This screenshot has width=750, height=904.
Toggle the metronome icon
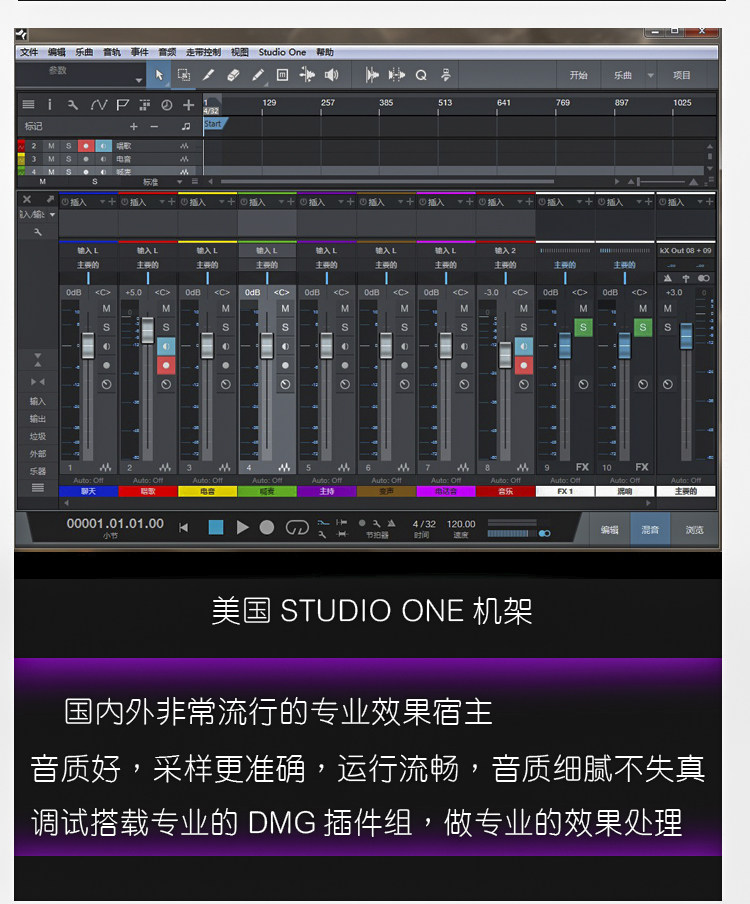[x=391, y=523]
